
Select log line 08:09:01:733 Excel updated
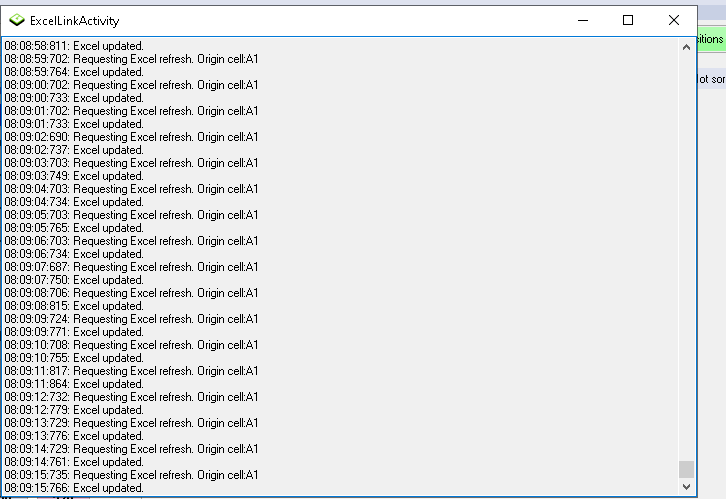(74, 124)
